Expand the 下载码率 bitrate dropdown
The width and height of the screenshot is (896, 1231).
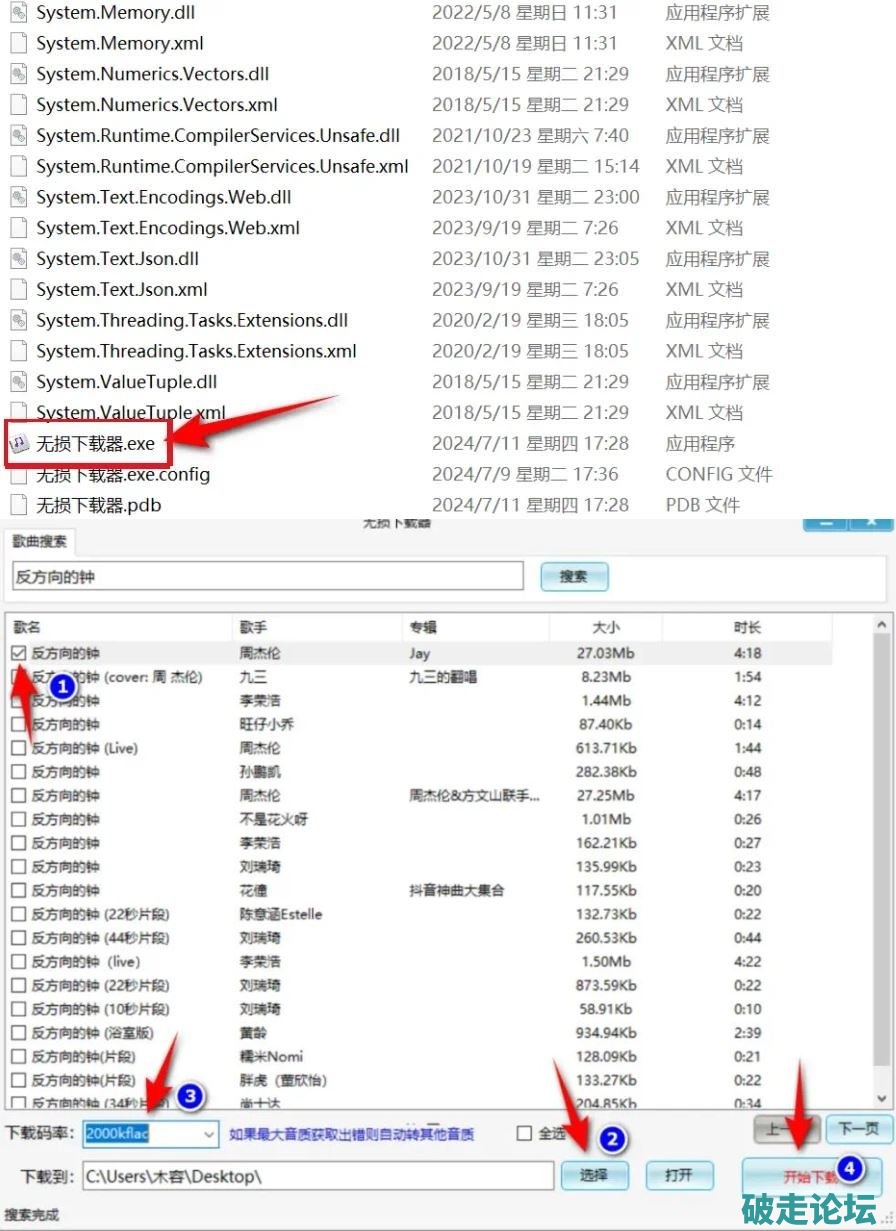(209, 1134)
